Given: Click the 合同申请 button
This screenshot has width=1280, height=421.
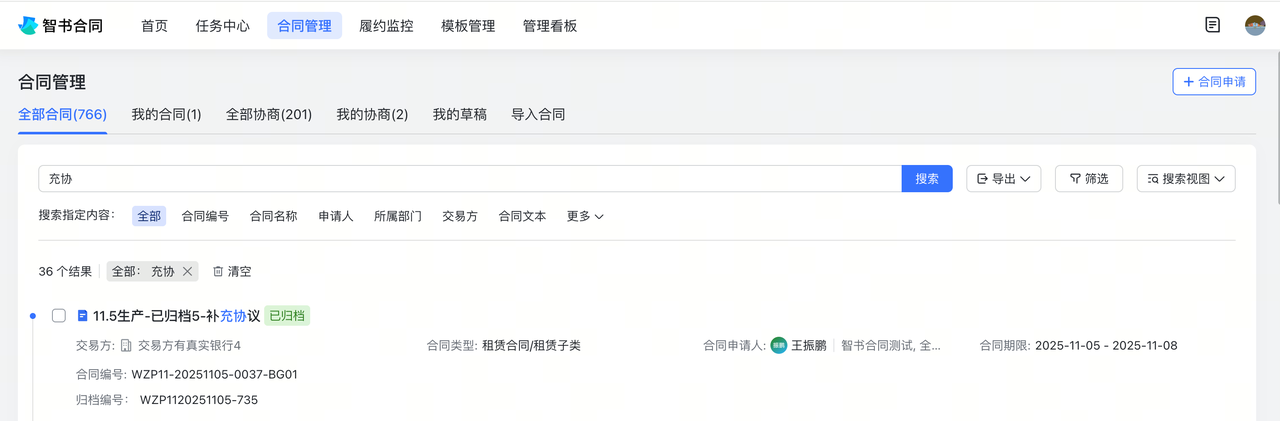Looking at the screenshot, I should pos(1214,82).
